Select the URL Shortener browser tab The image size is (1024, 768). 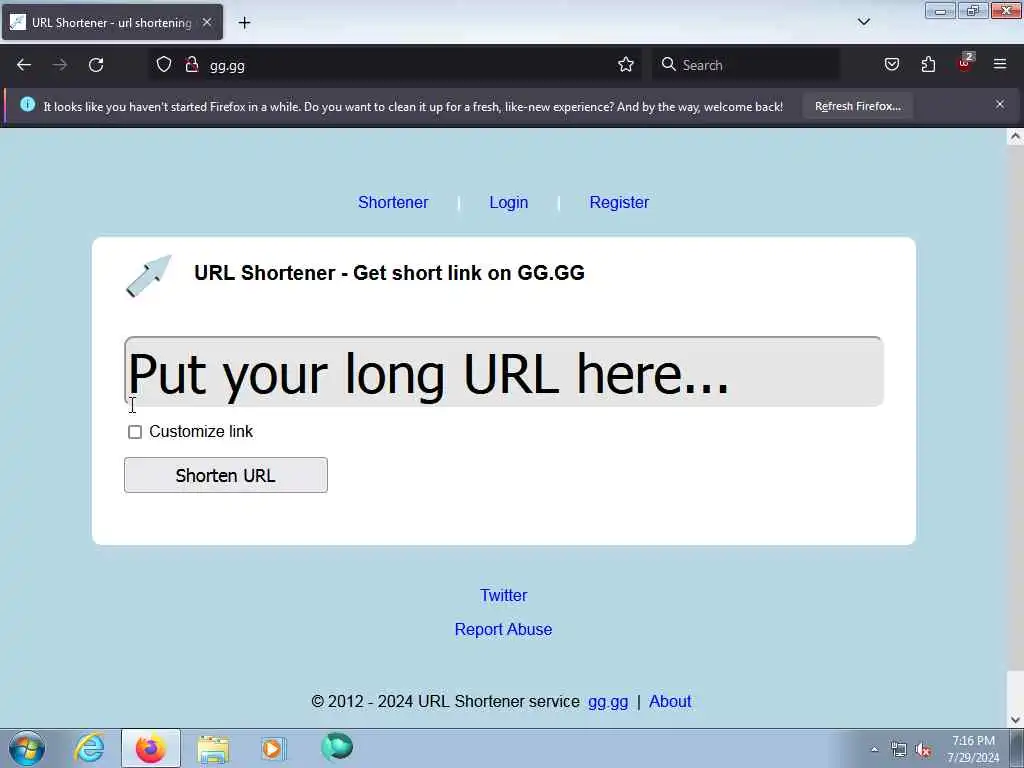(112, 22)
